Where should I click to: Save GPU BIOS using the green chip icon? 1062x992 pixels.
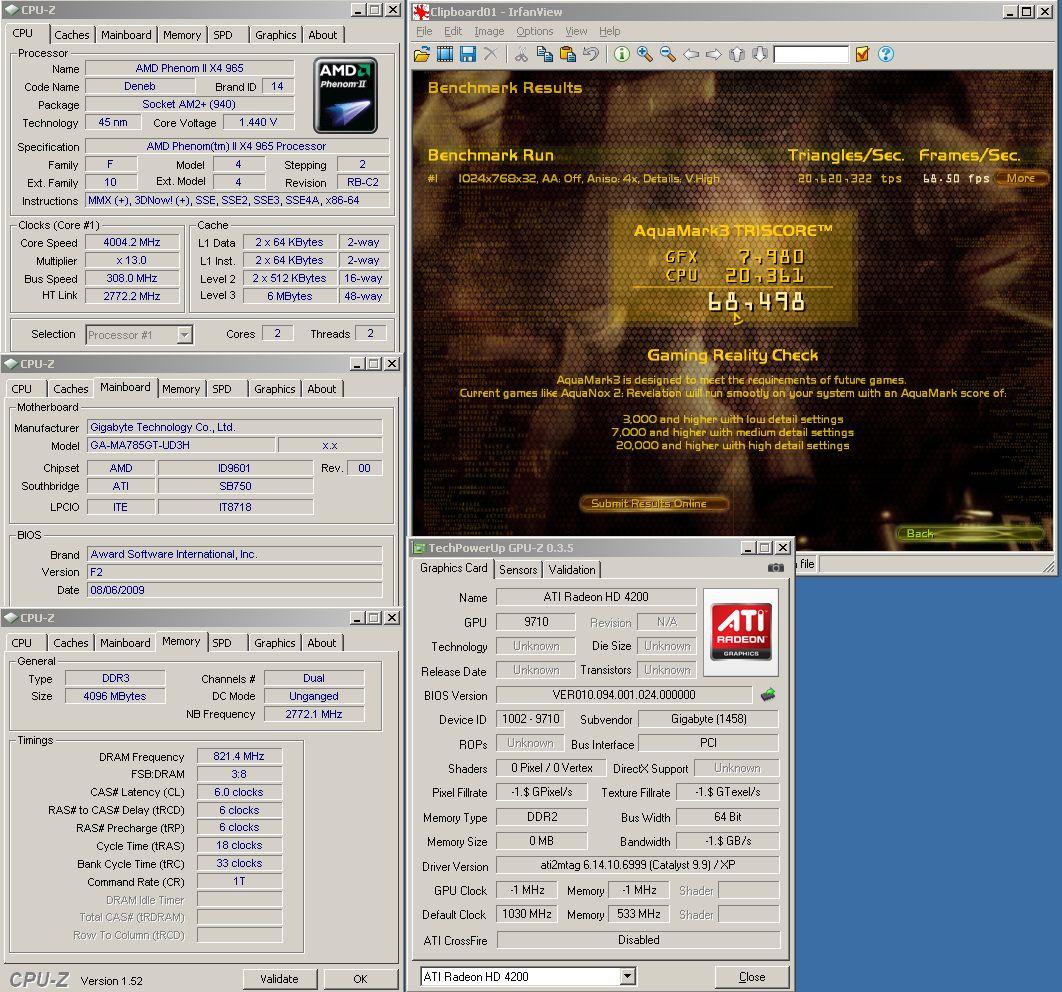tap(768, 695)
